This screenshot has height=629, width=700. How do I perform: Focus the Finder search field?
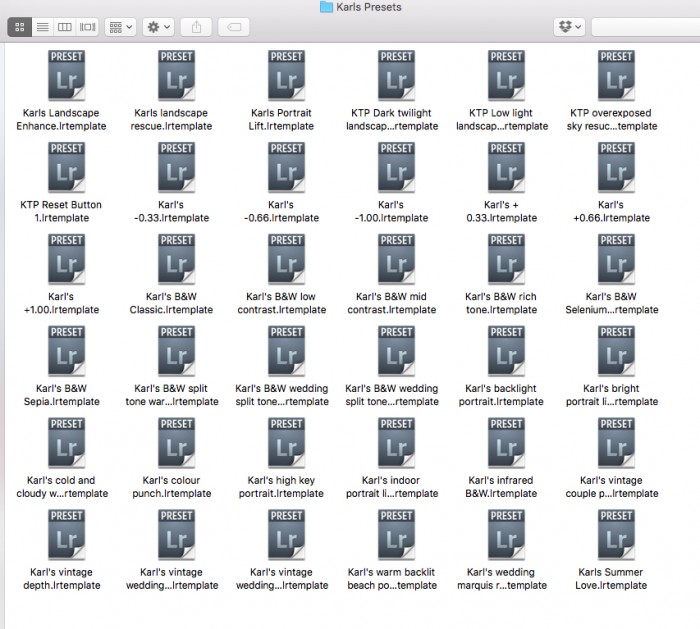[646, 27]
